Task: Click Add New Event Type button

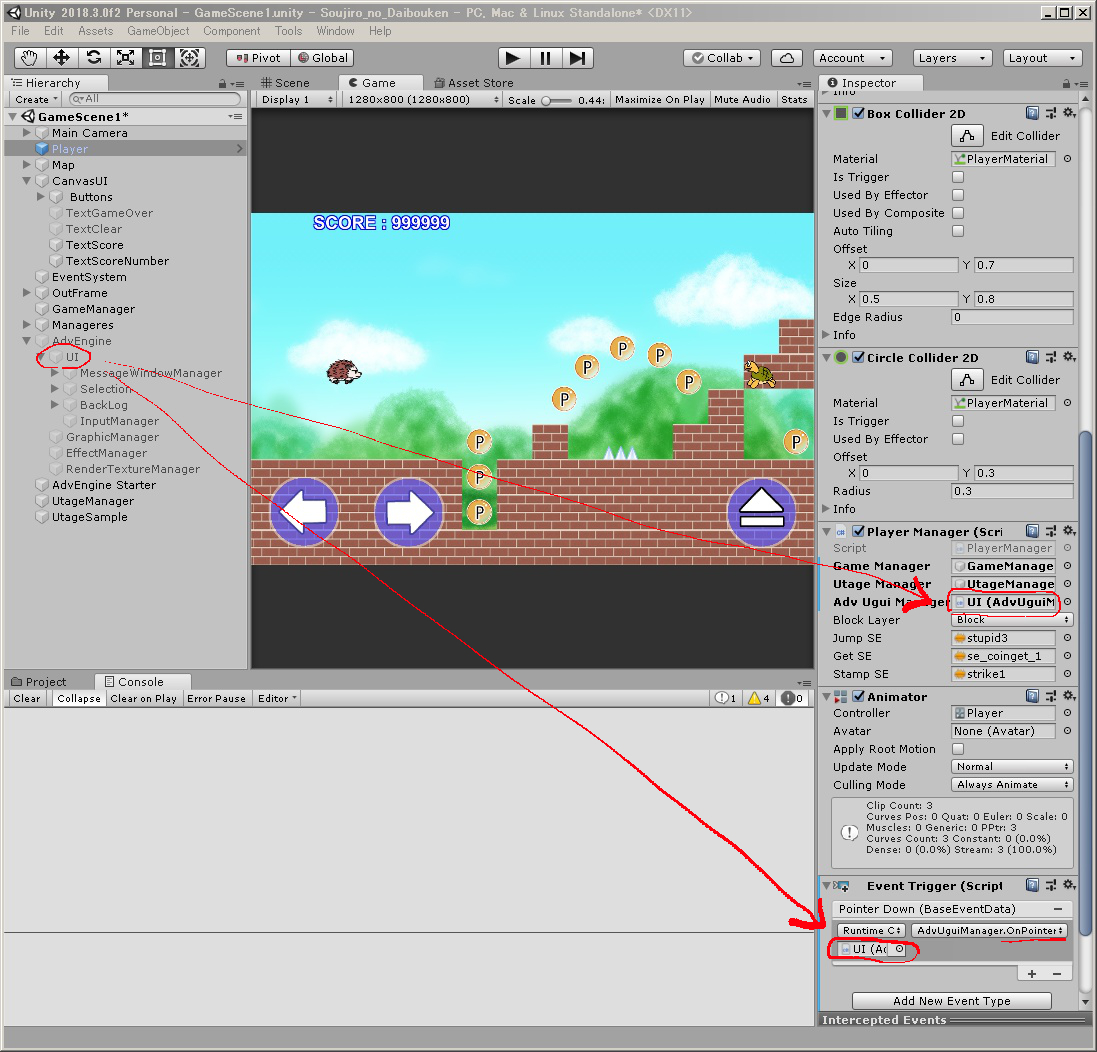Action: click(951, 1001)
